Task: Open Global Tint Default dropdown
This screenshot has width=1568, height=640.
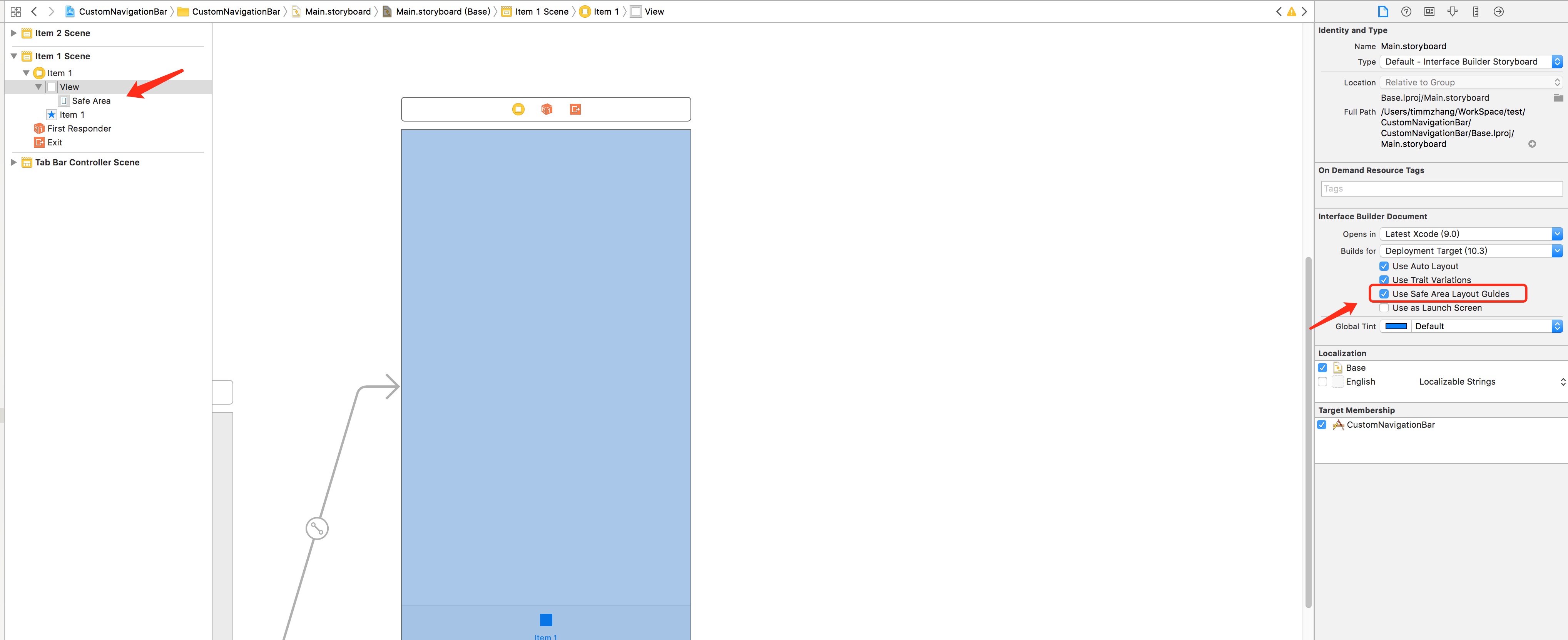Action: click(x=1486, y=327)
